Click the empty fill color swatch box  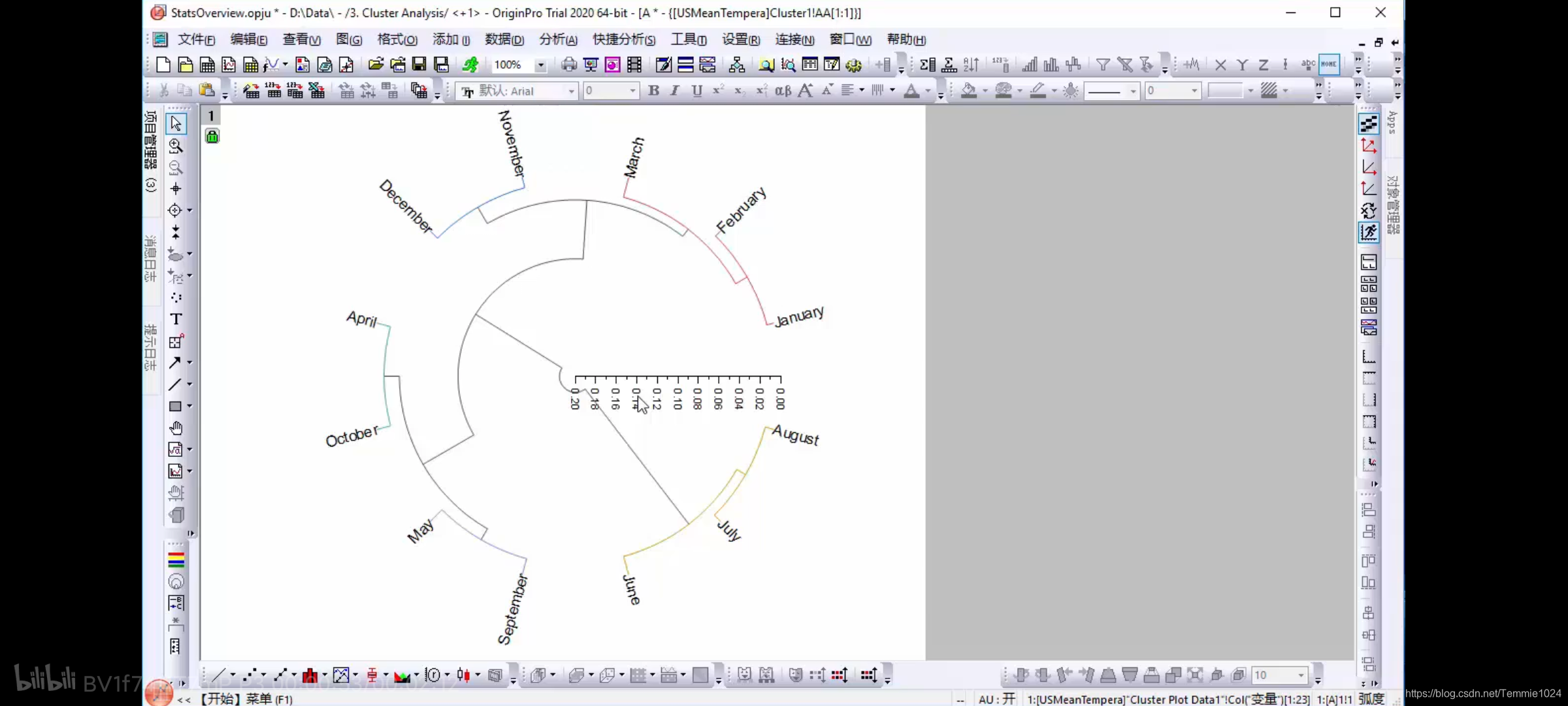coord(1225,91)
